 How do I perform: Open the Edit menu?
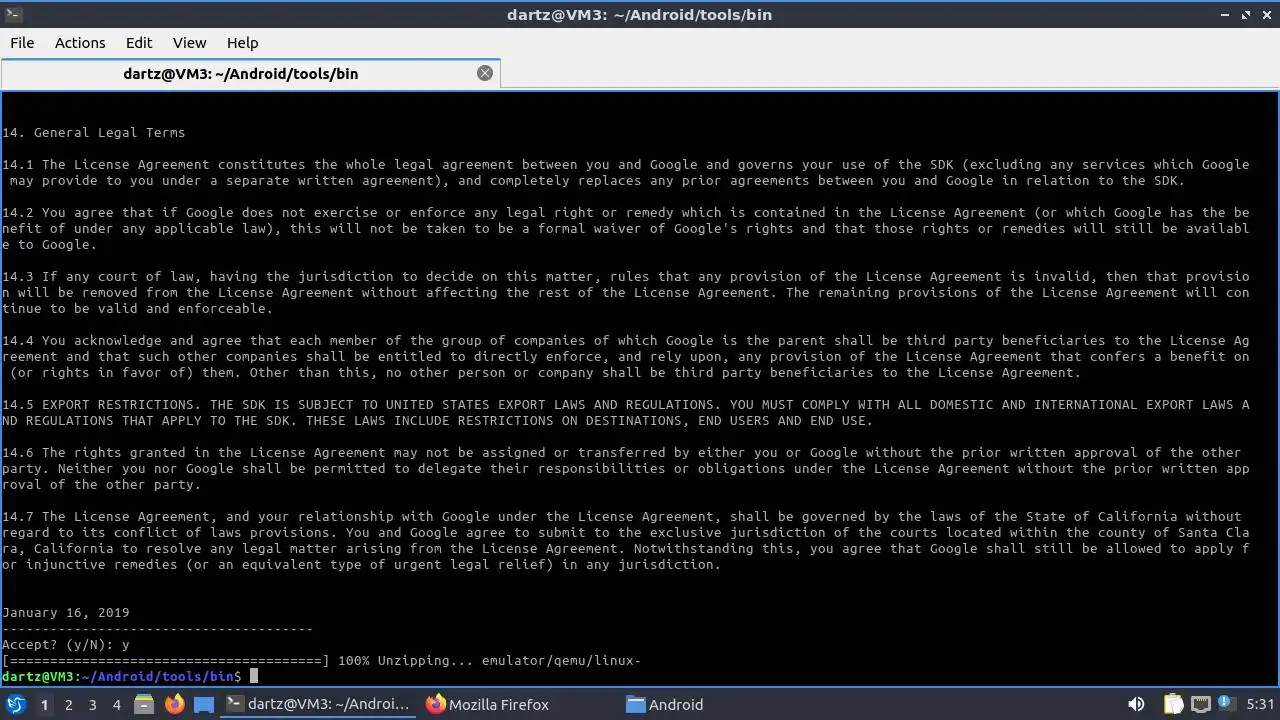[139, 42]
